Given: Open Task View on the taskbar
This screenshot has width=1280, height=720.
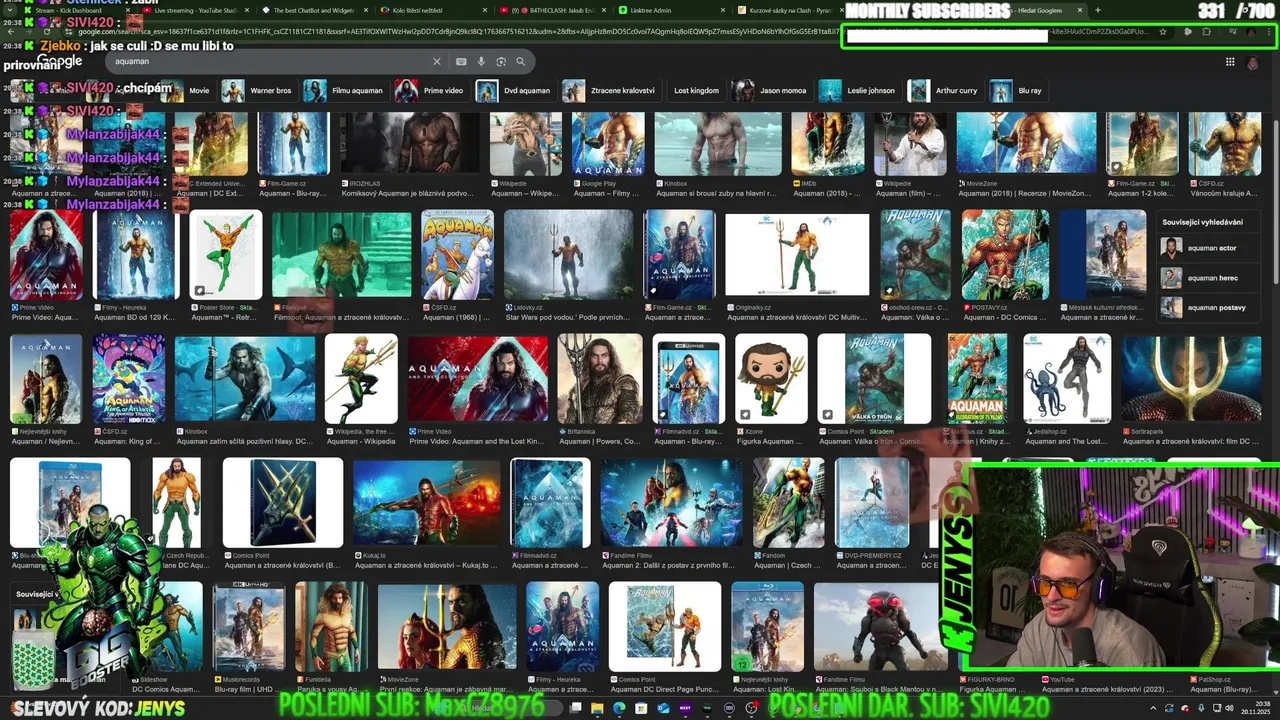Looking at the screenshot, I should coord(575,708).
